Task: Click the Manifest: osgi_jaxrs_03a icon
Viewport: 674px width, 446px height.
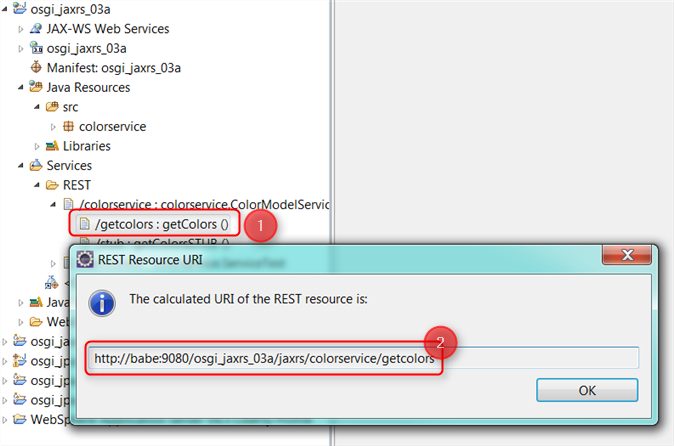Action: 37,68
